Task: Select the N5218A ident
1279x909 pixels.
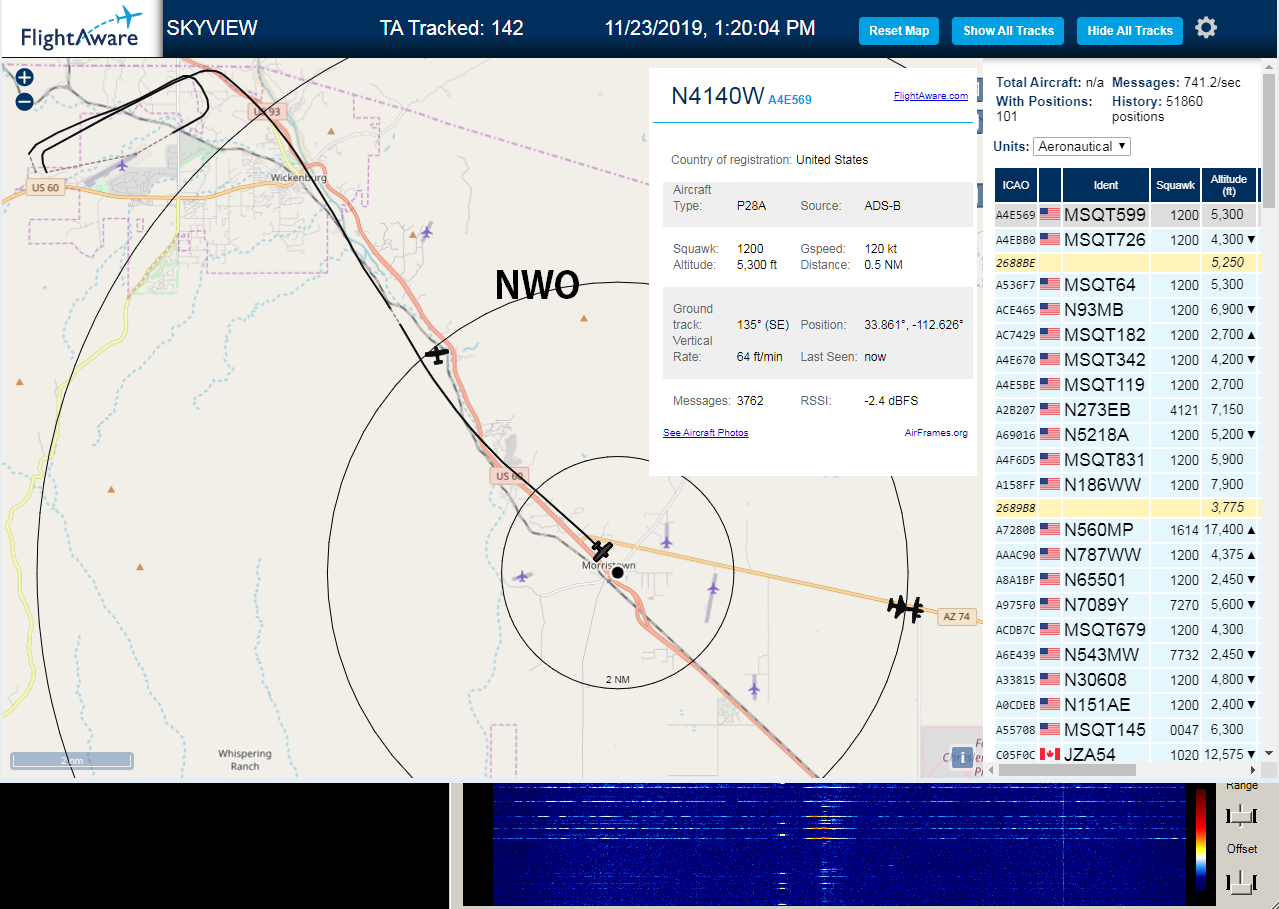Action: (1096, 435)
